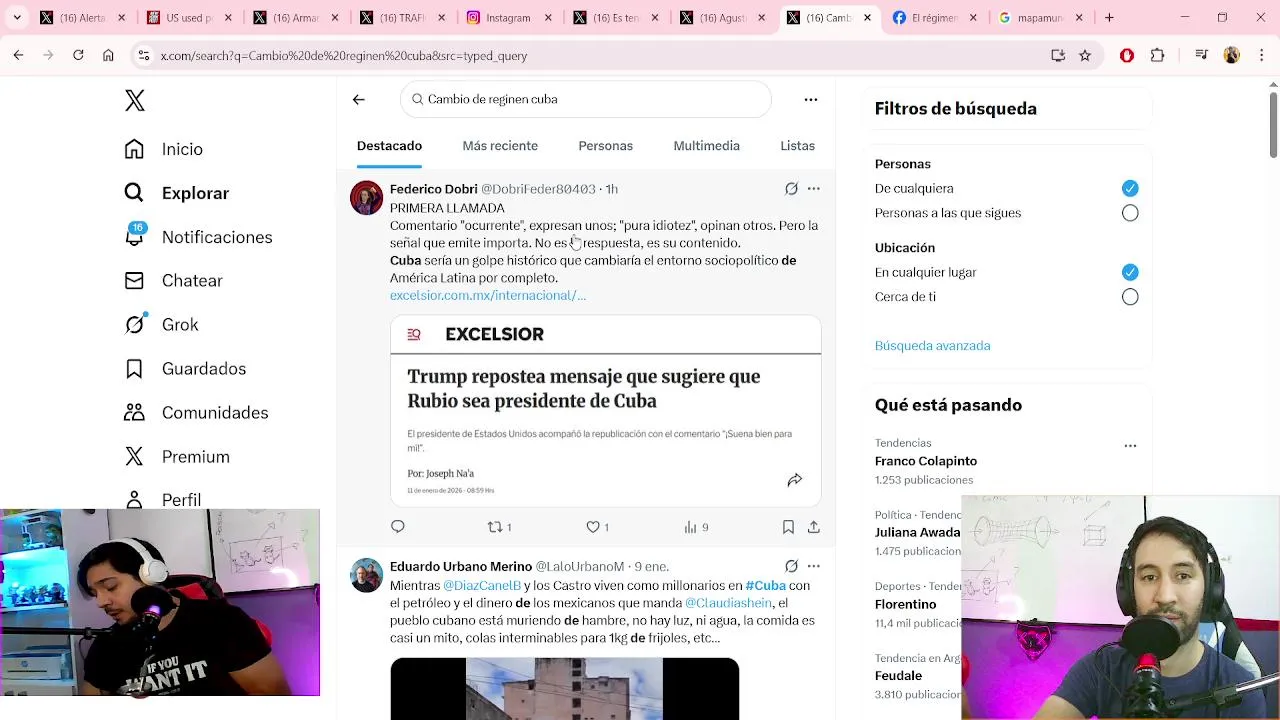The image size is (1280, 720).
Task: Open browser extensions puzzle icon
Action: [1158, 56]
